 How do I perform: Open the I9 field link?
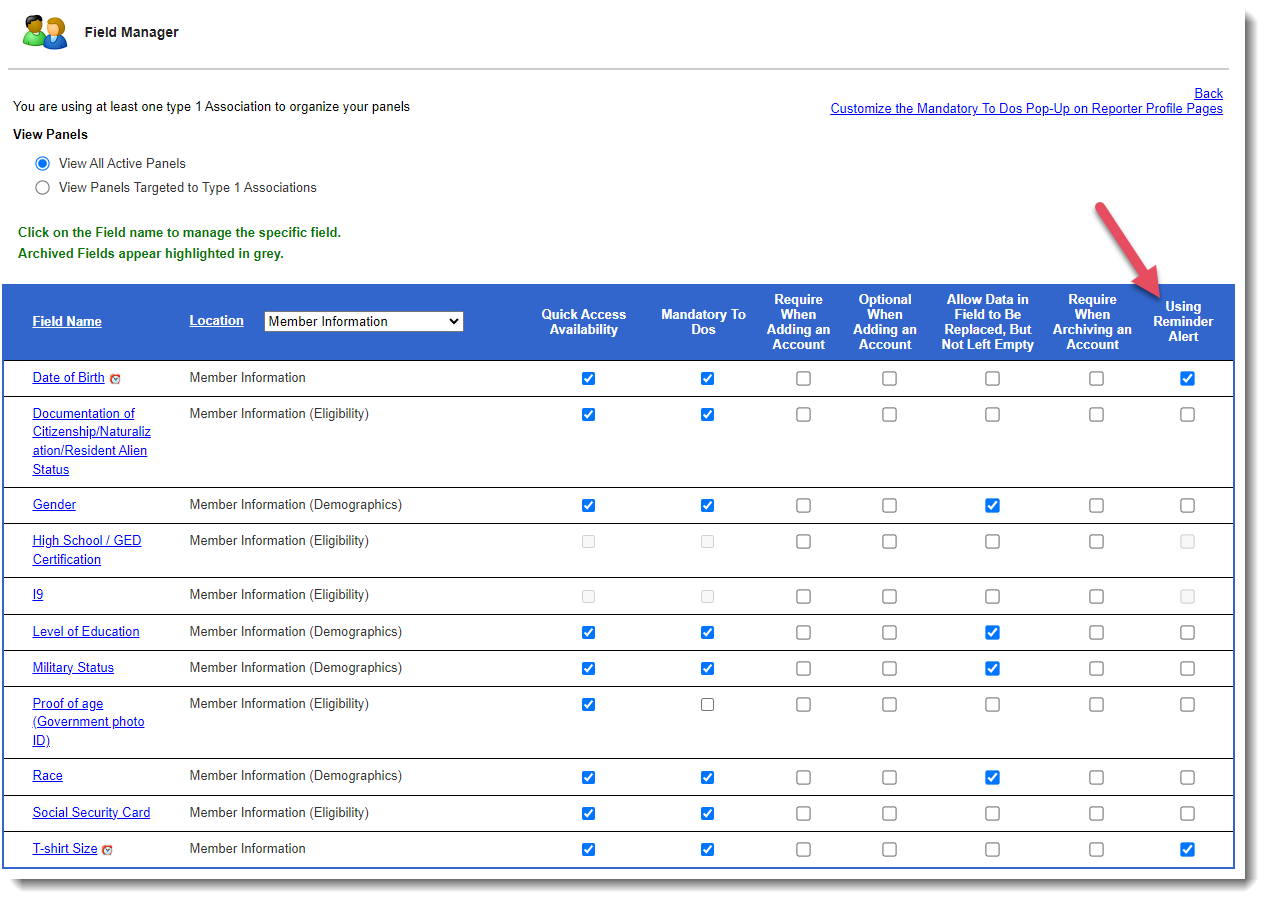pyautogui.click(x=38, y=594)
